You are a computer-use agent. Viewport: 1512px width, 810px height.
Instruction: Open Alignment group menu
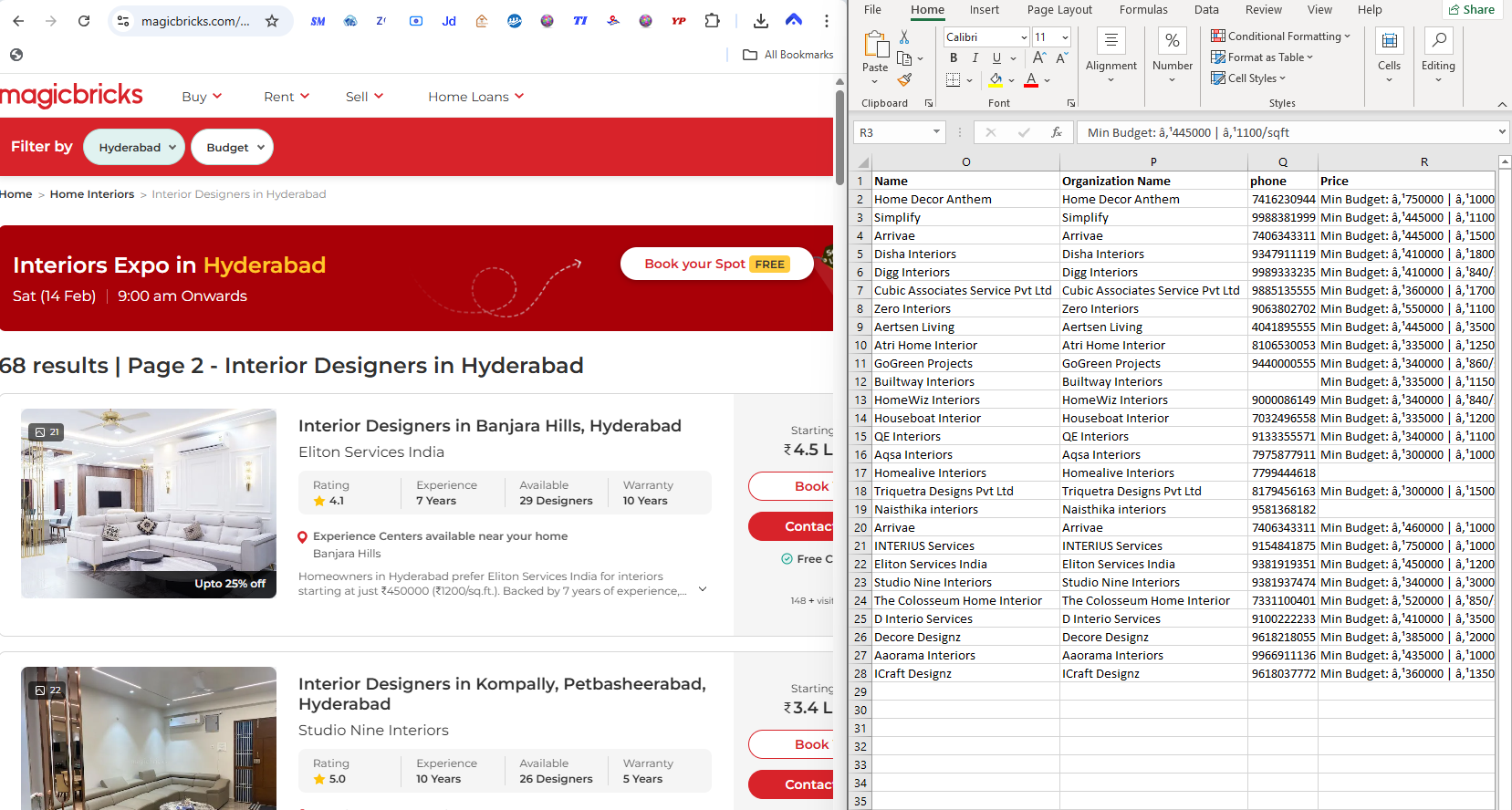click(1111, 56)
